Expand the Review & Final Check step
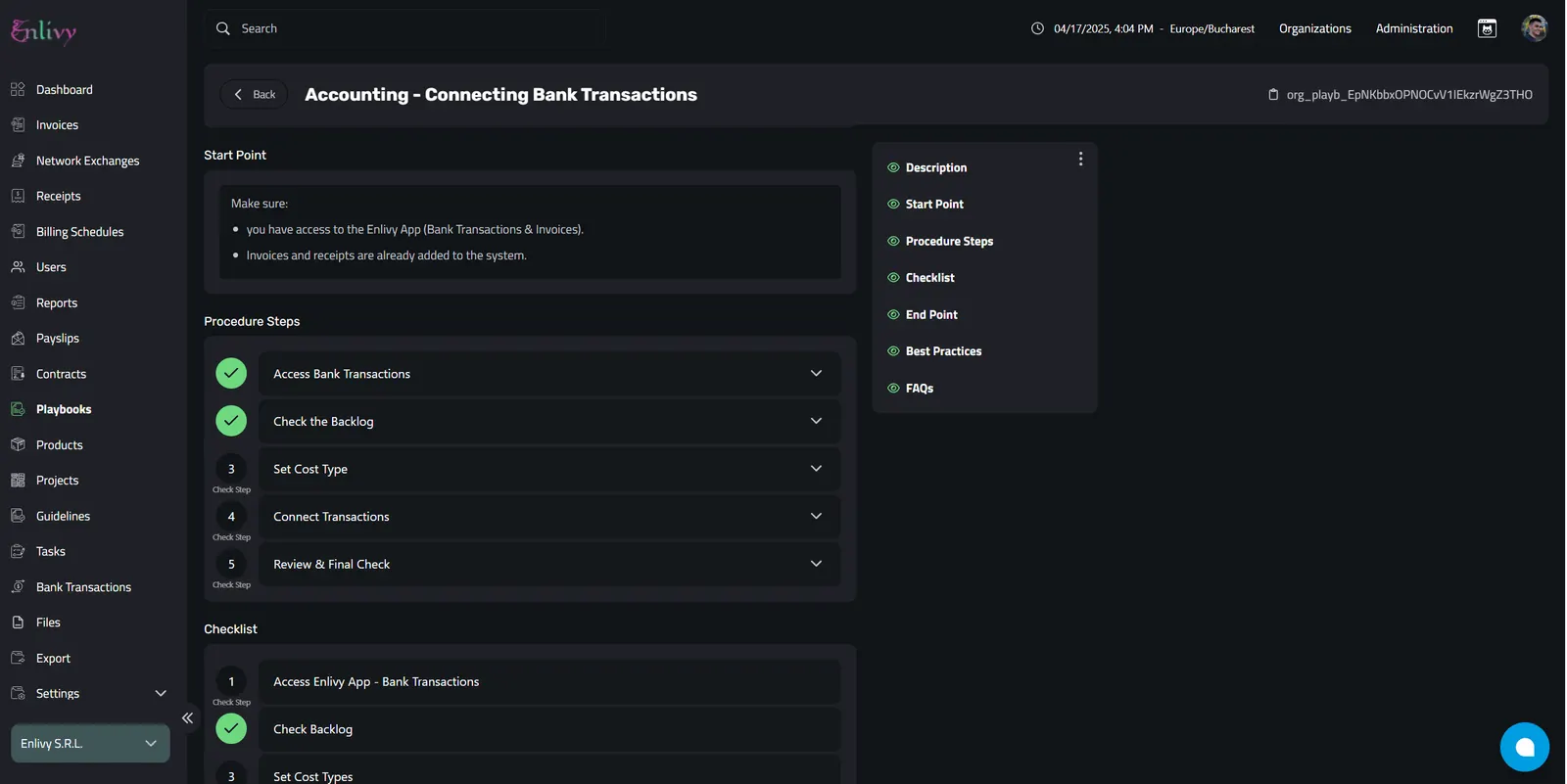 click(x=816, y=564)
